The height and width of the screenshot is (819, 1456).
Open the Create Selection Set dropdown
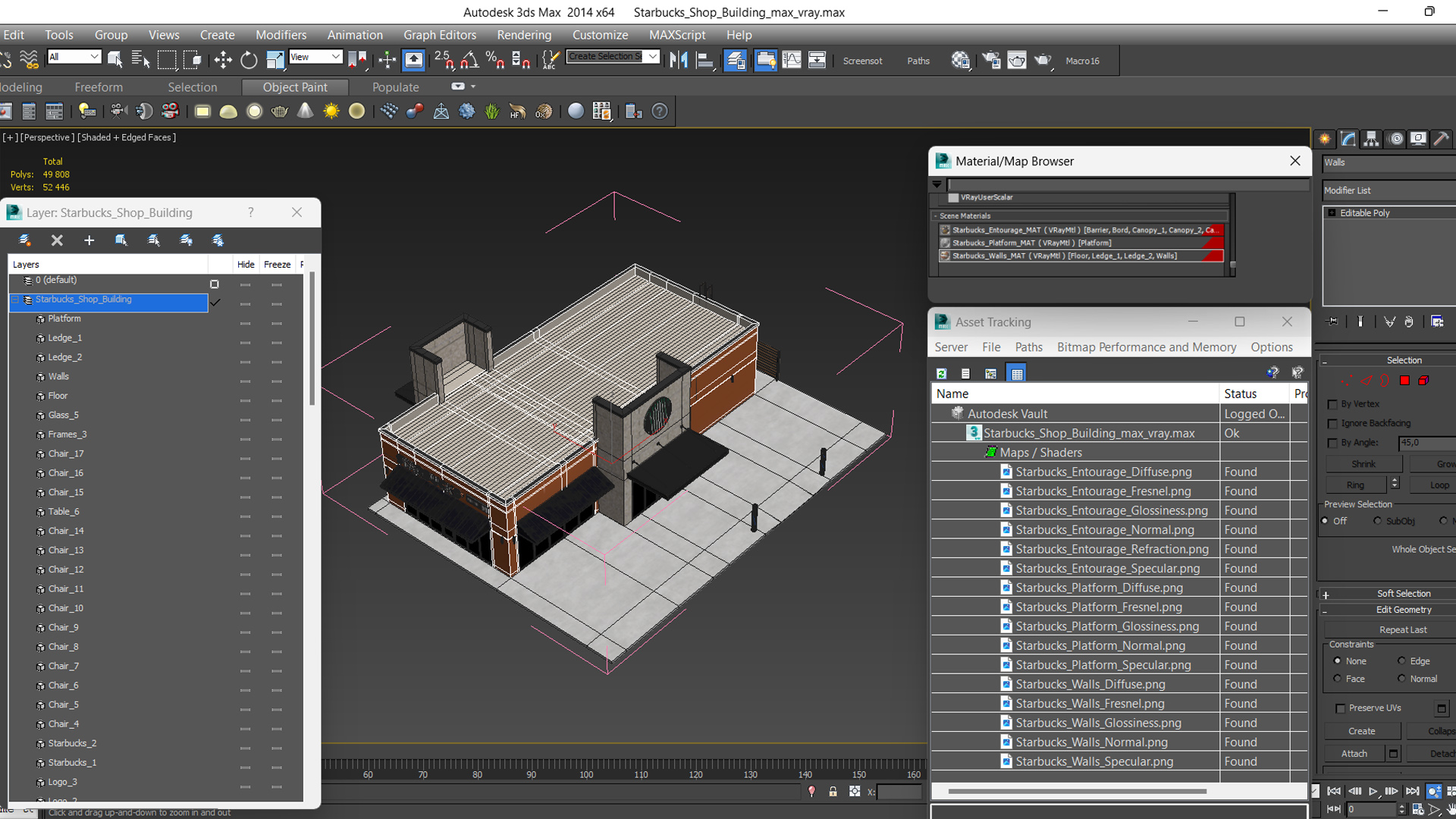pos(613,57)
